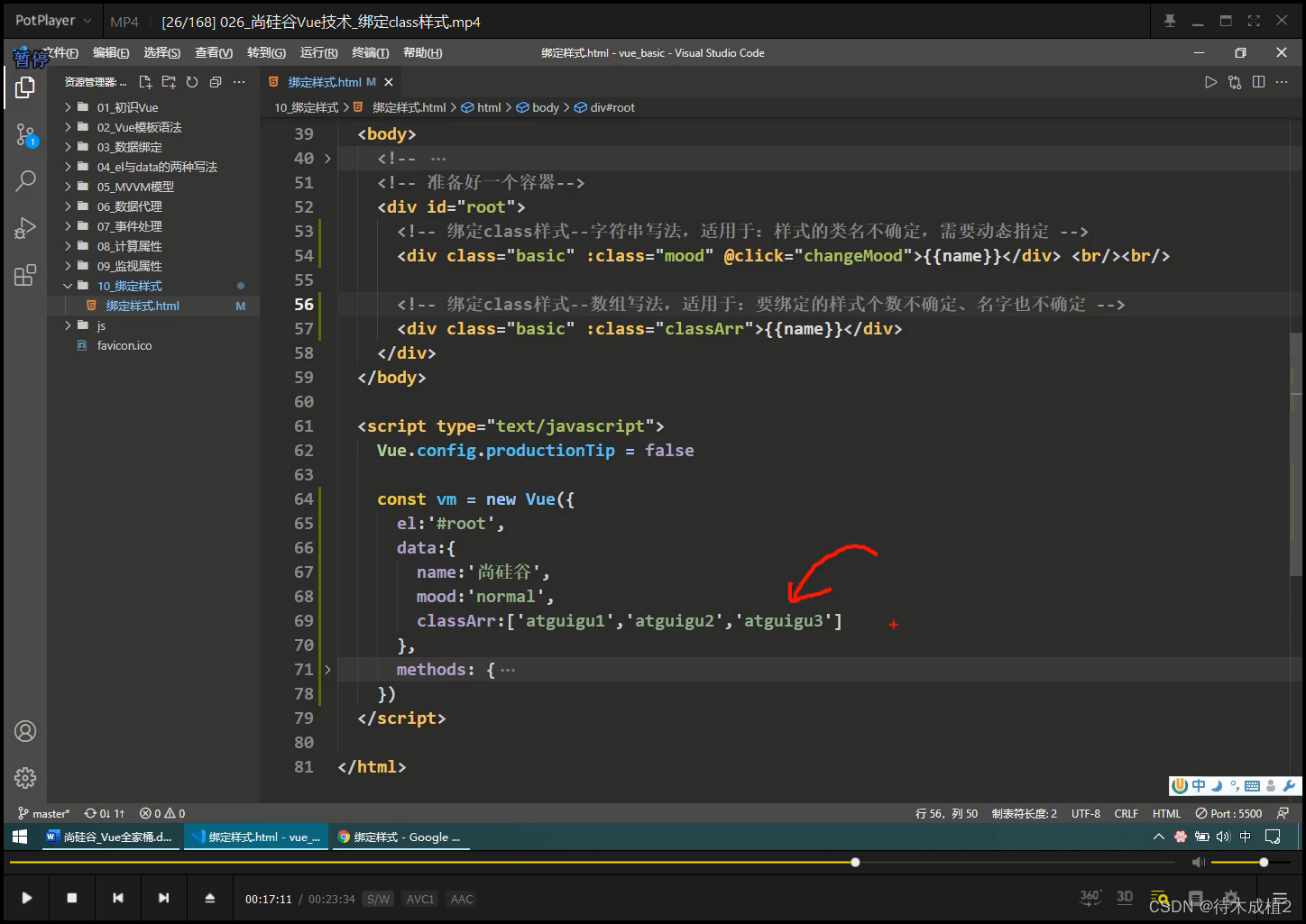The image size is (1306, 924).
Task: Open the 编辑(E) menu
Action: [111, 53]
